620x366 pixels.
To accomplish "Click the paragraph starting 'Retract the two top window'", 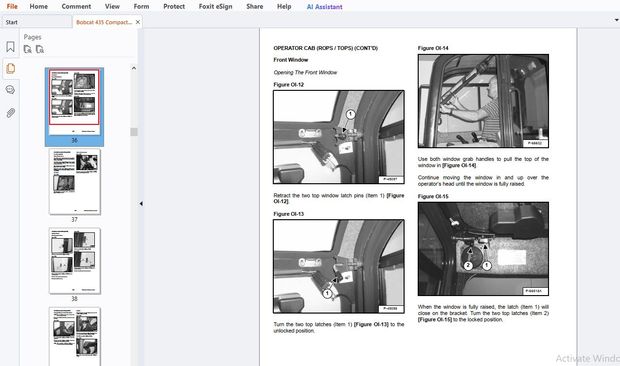I will [x=339, y=198].
